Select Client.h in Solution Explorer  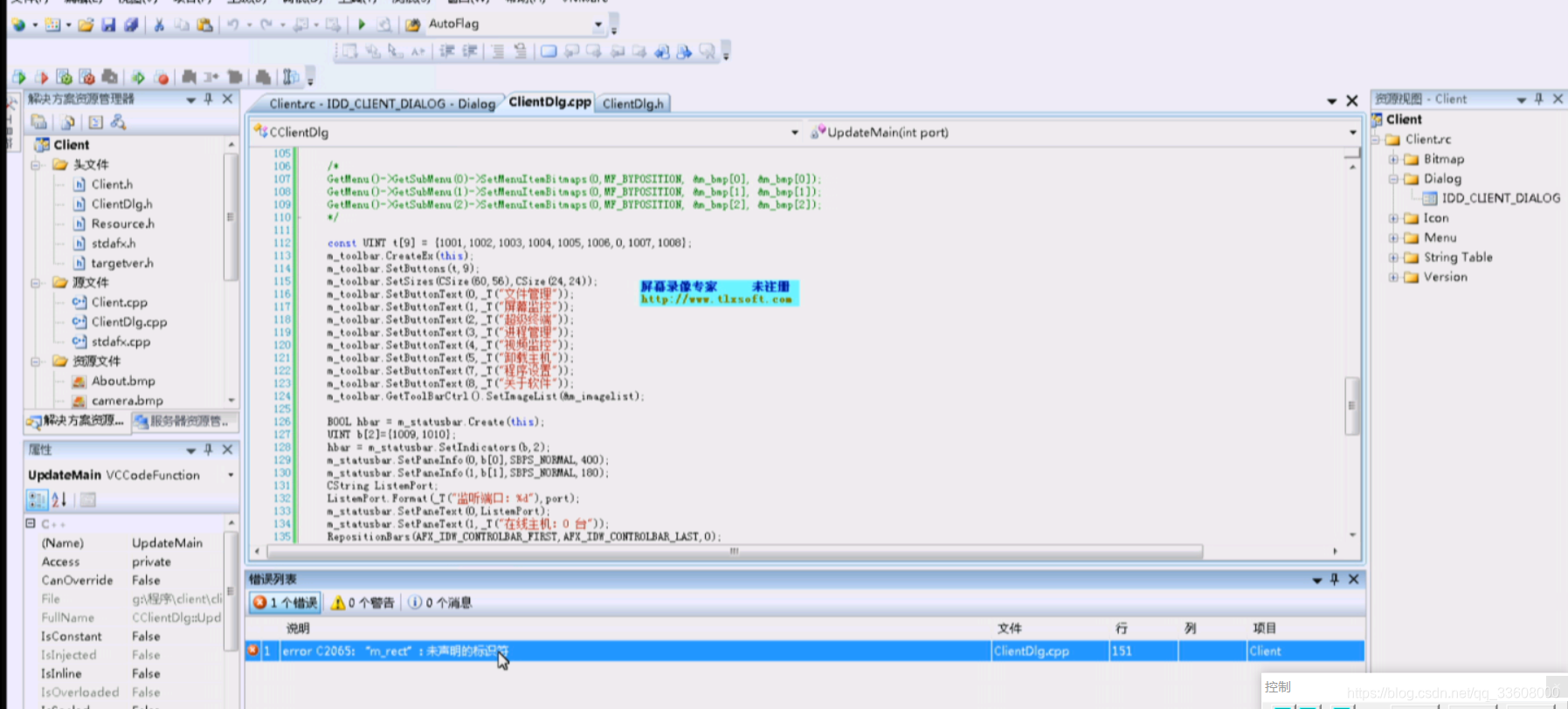click(112, 184)
